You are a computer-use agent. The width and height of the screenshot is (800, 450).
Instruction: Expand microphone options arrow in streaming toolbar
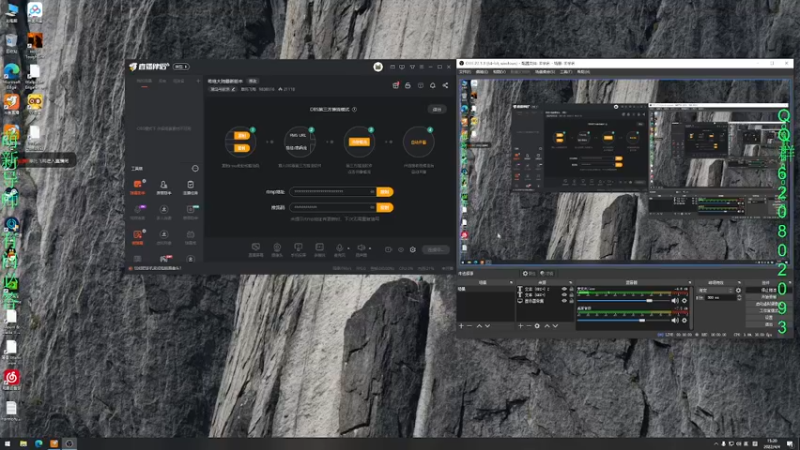(x=348, y=248)
